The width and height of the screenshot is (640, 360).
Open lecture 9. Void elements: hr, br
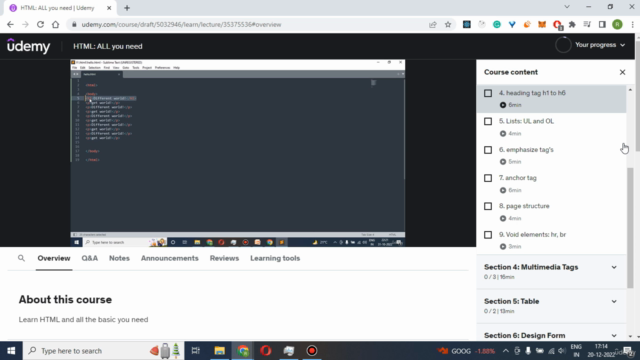point(532,235)
